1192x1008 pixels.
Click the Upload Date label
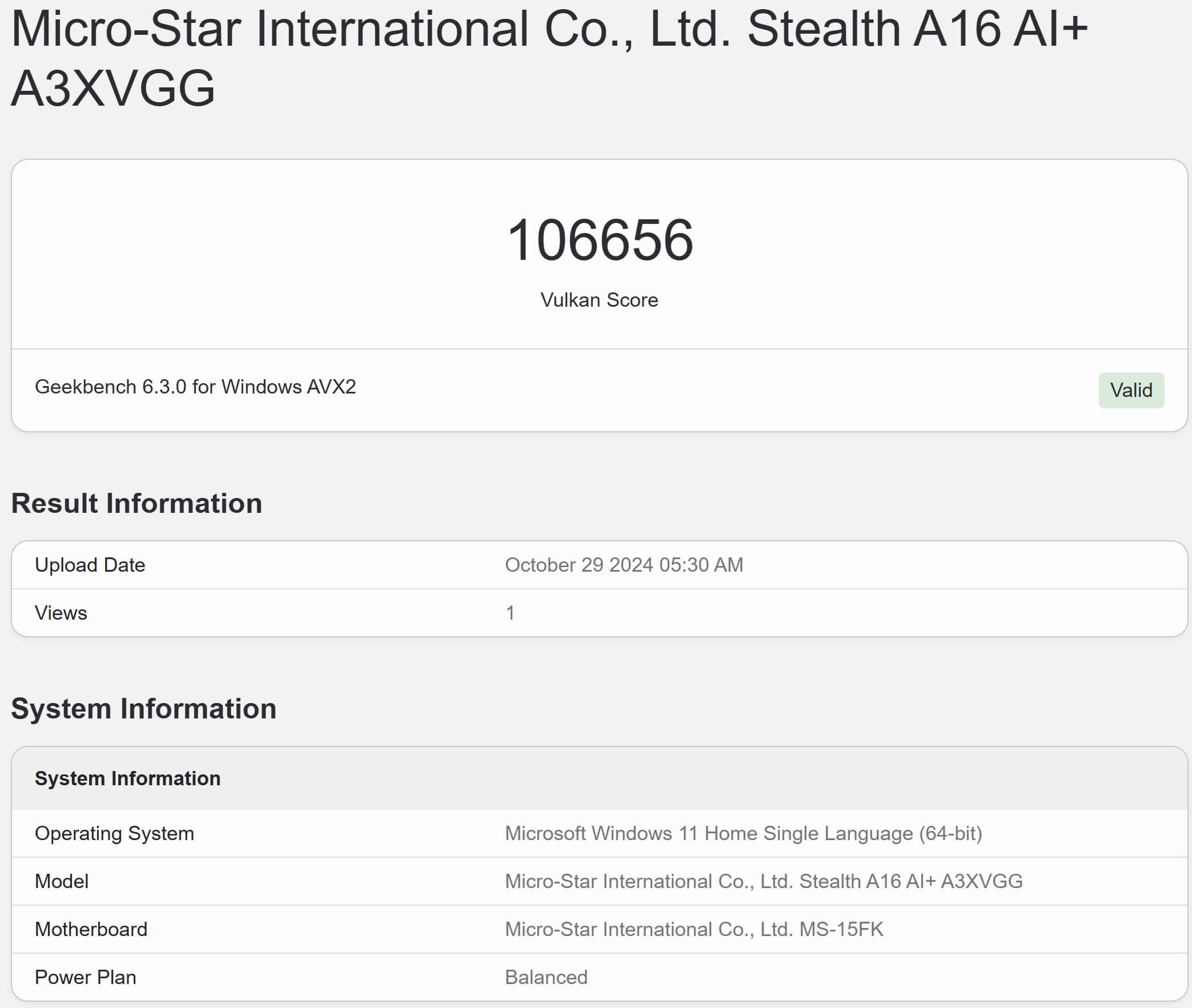pos(90,565)
